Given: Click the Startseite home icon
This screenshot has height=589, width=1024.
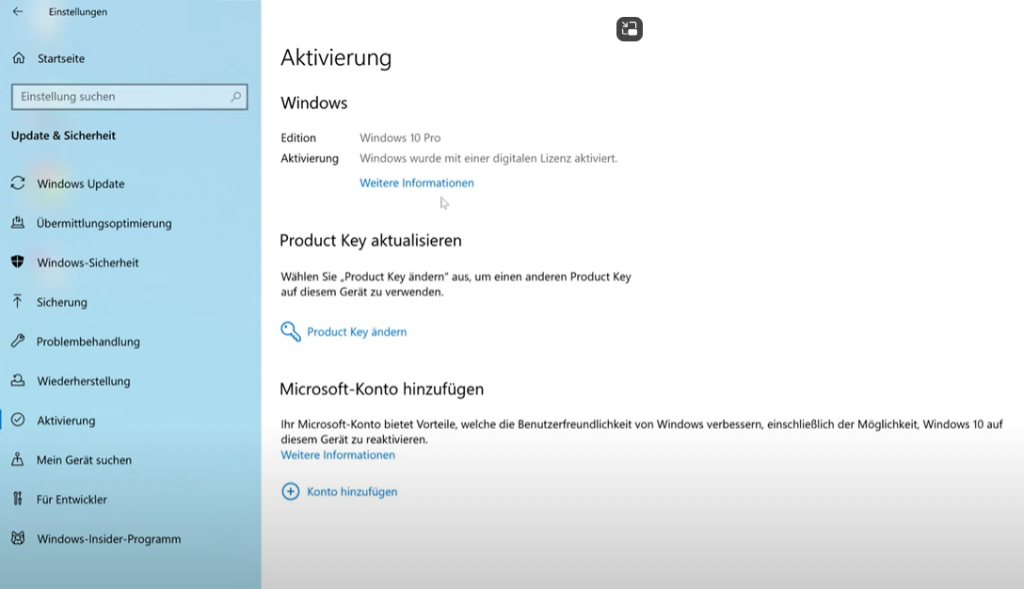Looking at the screenshot, I should [18, 59].
